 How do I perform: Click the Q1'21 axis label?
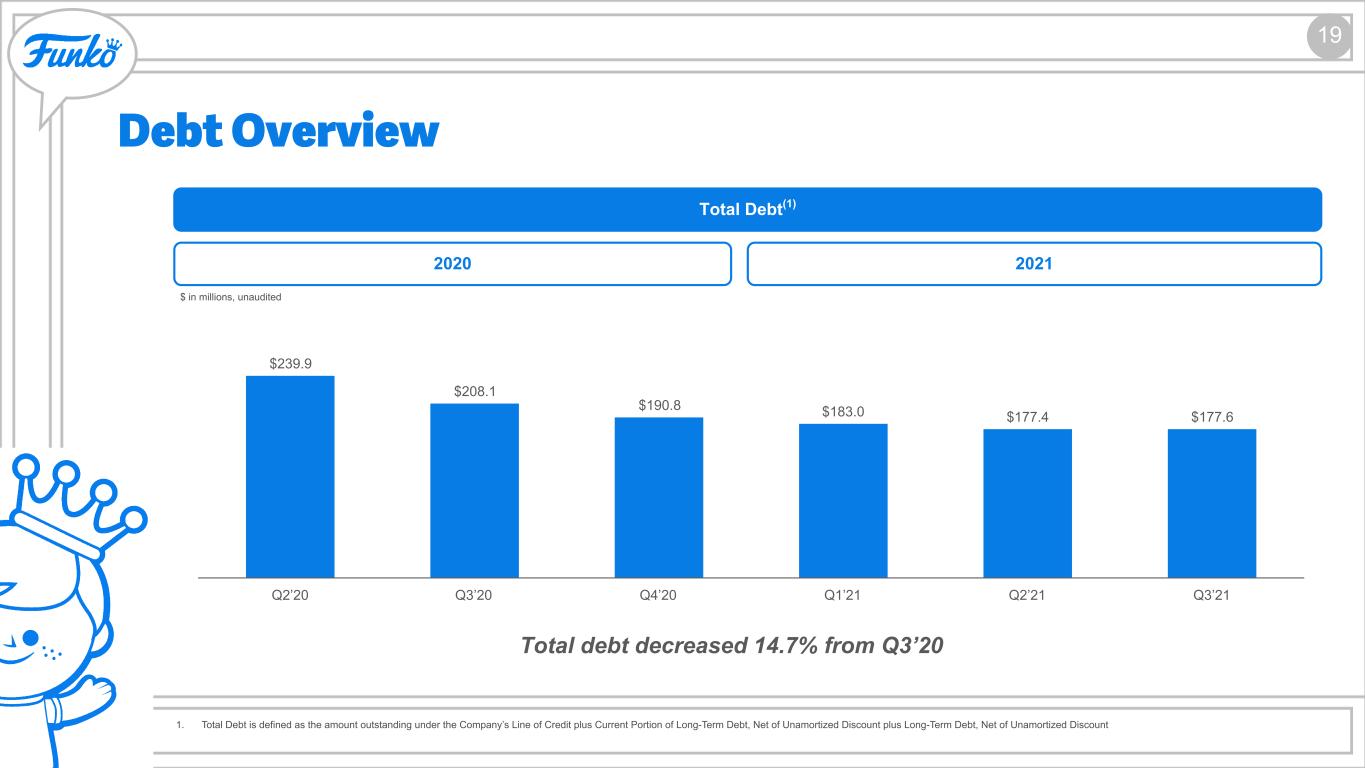pyautogui.click(x=843, y=595)
